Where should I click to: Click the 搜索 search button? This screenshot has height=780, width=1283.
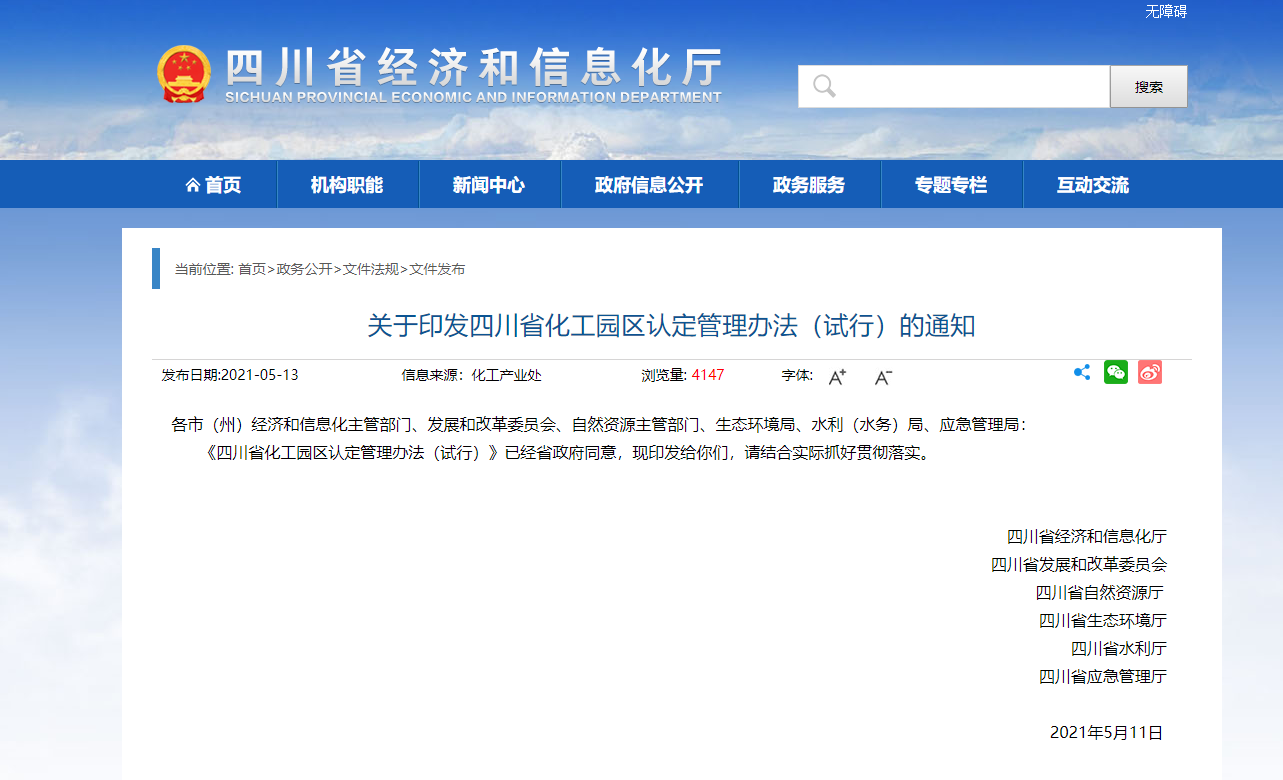pyautogui.click(x=1149, y=87)
